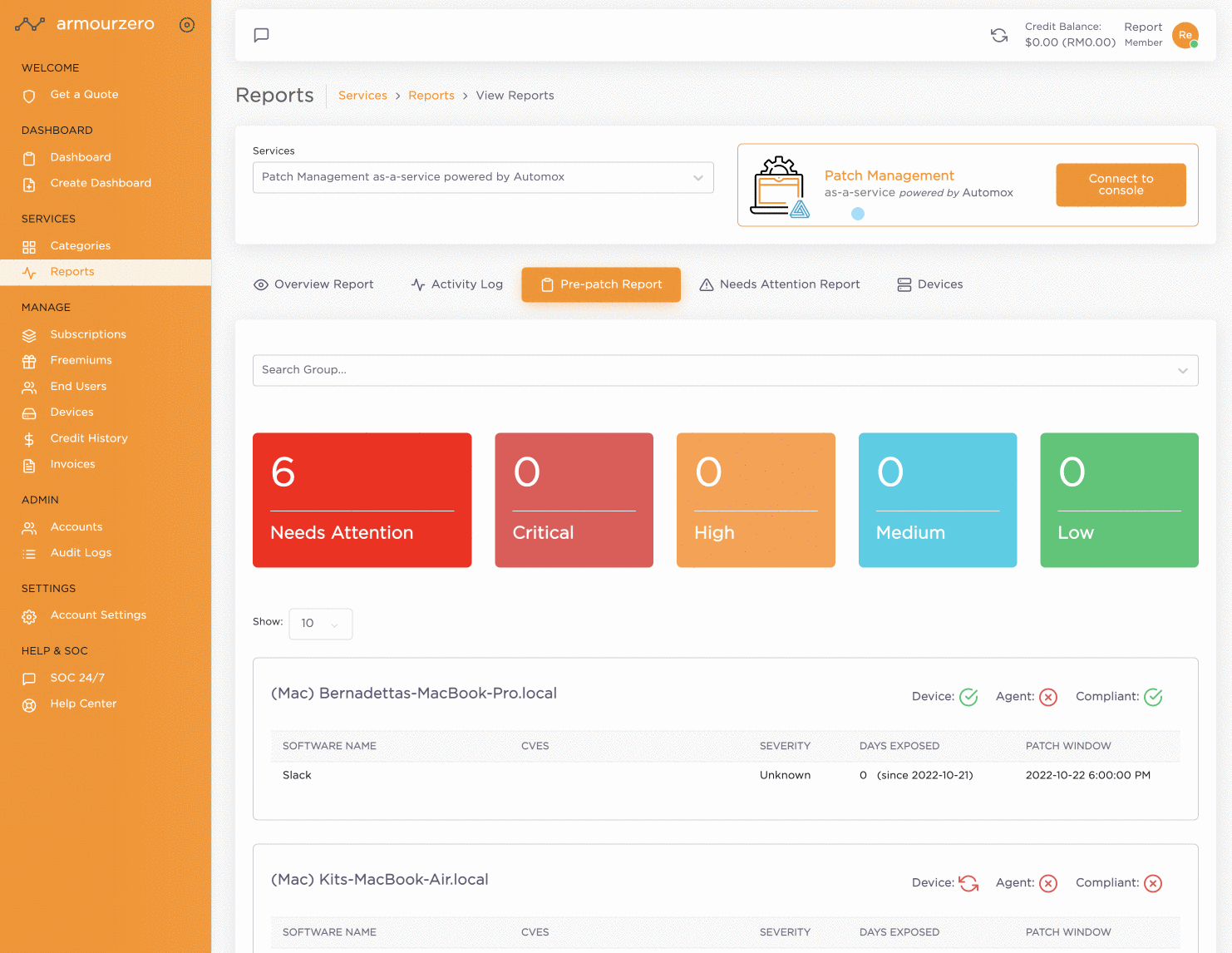The height and width of the screenshot is (953, 1232).
Task: Click the Freemiums gift icon
Action: [29, 361]
